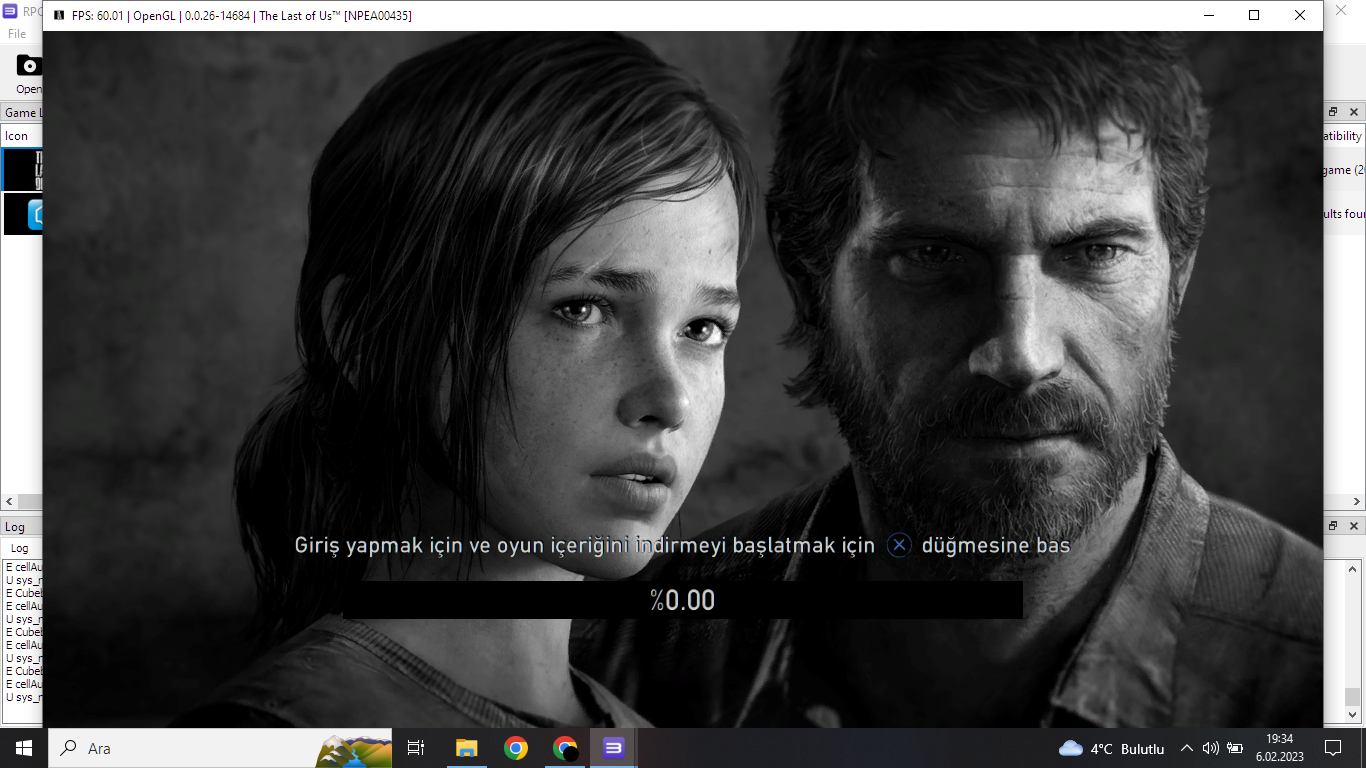
Task: Click the game list left scroll arrow
Action: click(x=8, y=502)
